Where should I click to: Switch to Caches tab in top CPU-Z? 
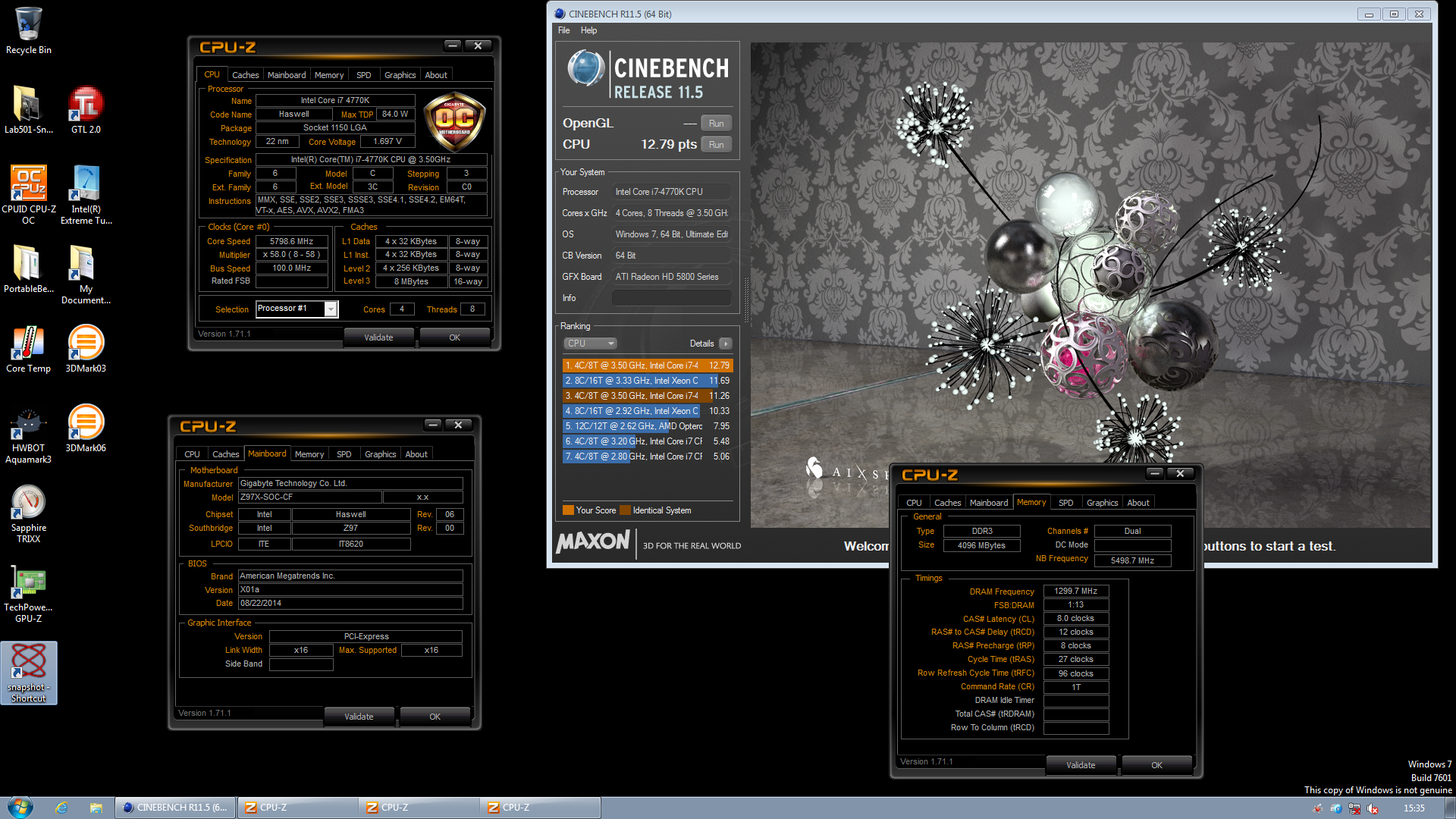(245, 75)
